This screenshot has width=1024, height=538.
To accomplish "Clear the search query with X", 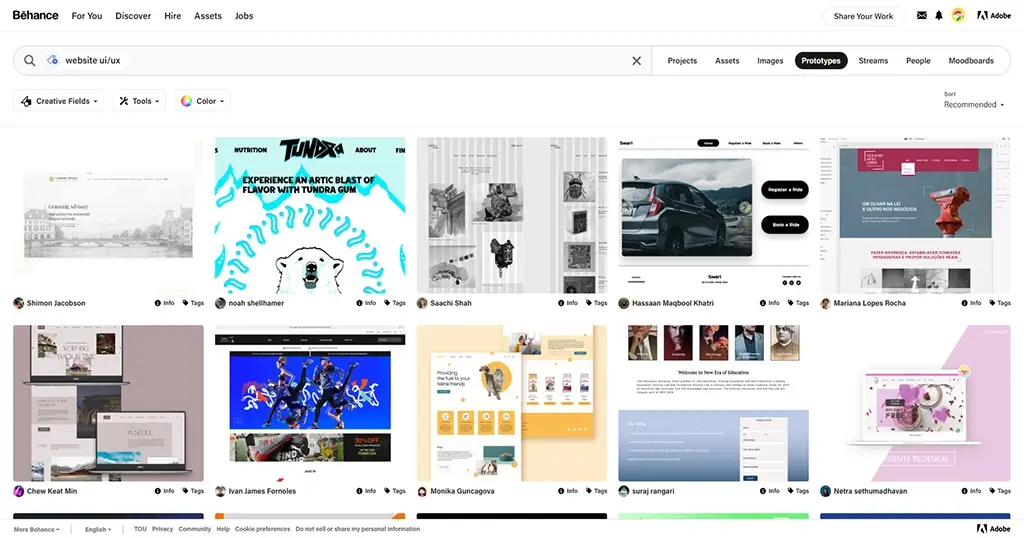I will (636, 61).
